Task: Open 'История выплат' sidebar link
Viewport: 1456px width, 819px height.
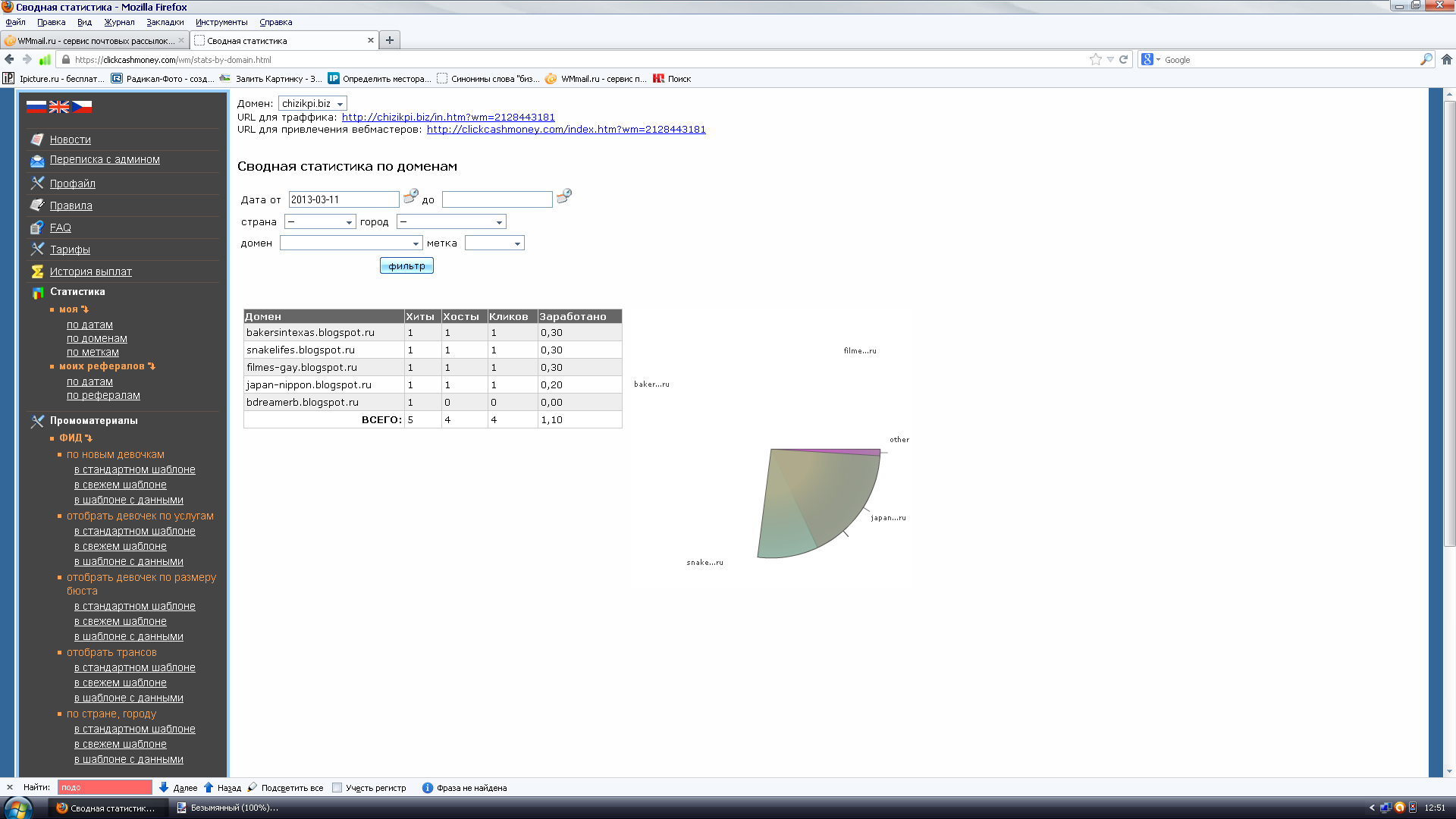Action: (x=90, y=271)
